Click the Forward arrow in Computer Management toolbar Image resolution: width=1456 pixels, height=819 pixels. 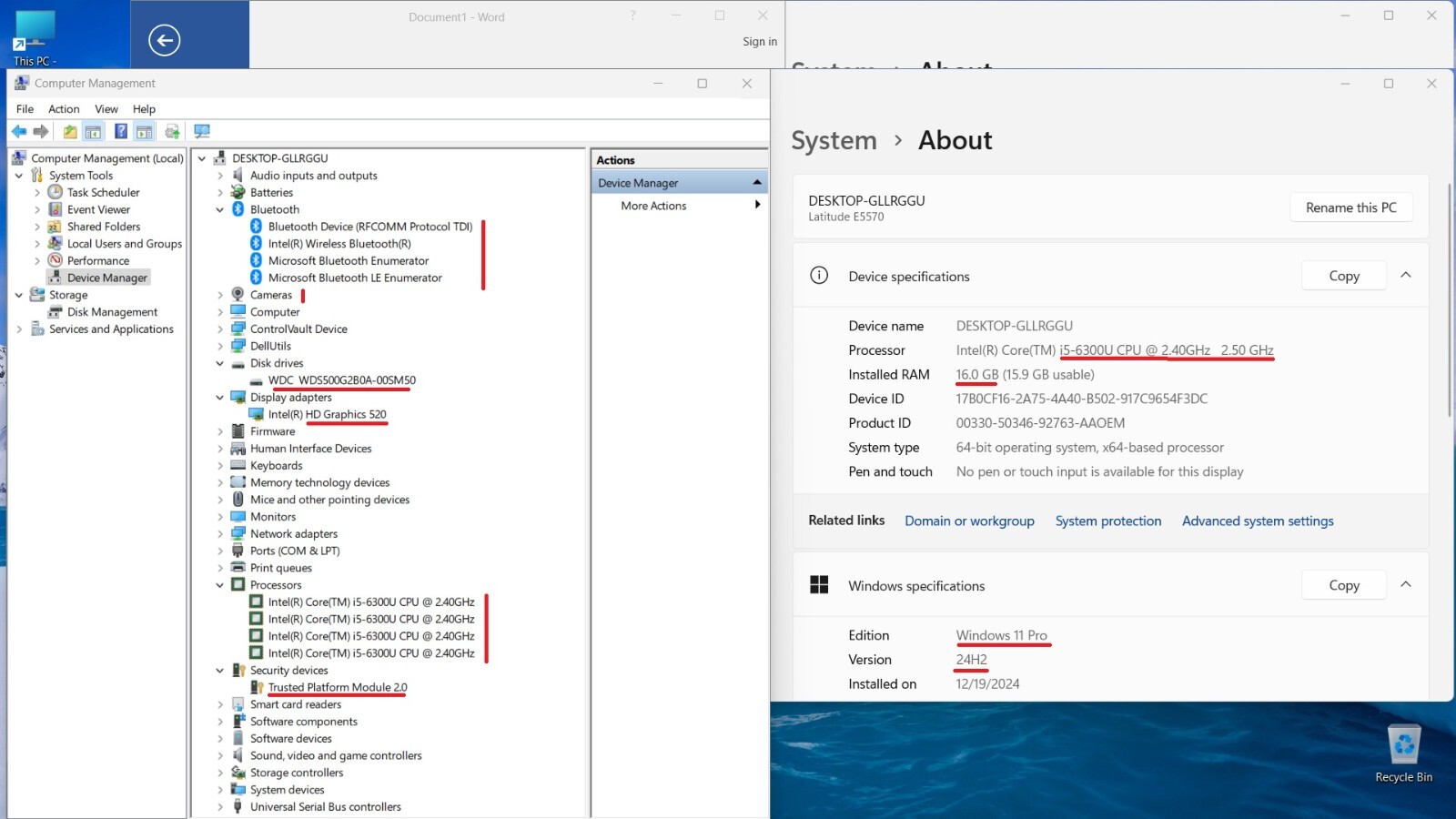41,132
